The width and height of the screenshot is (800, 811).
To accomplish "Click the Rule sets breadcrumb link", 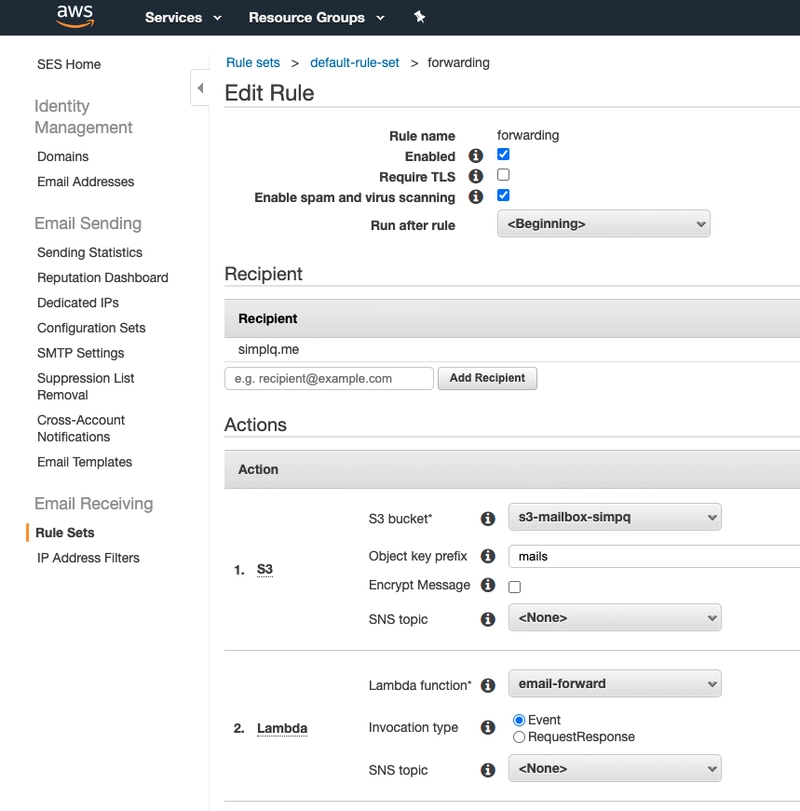I will [253, 63].
